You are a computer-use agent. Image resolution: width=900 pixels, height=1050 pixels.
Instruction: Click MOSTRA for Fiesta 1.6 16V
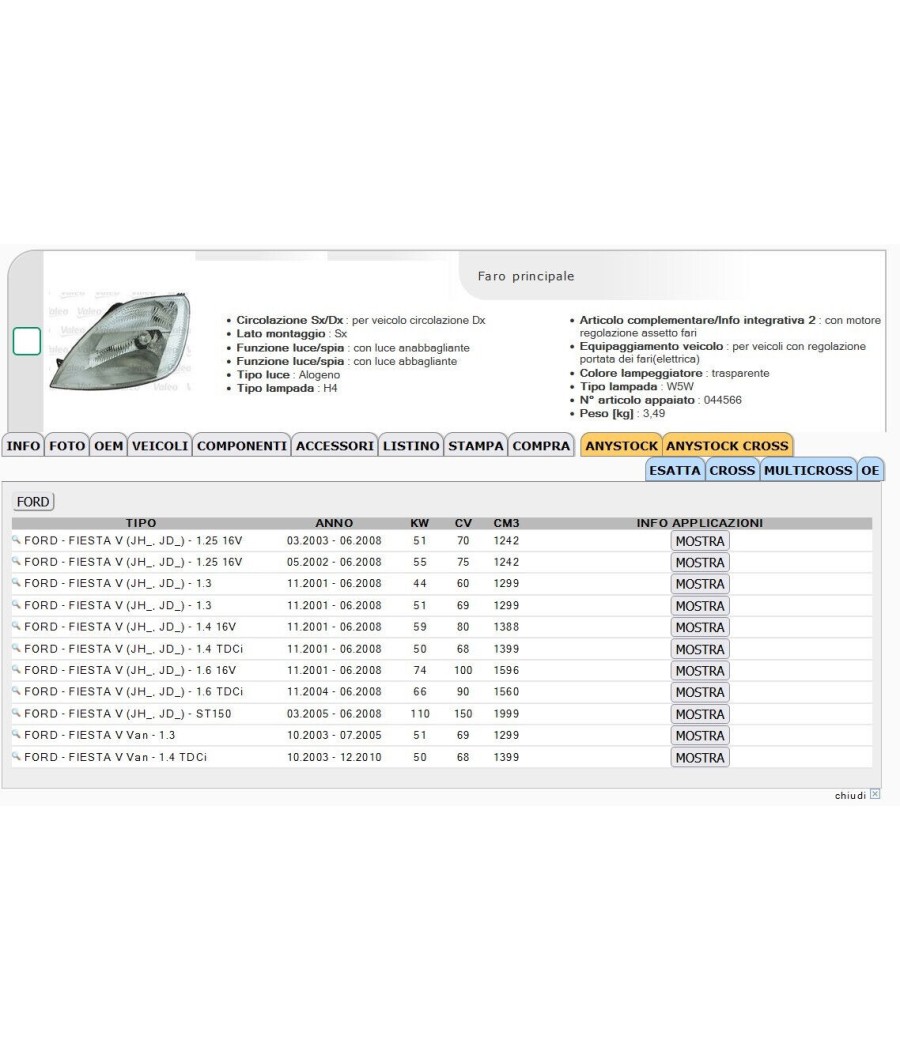point(700,671)
